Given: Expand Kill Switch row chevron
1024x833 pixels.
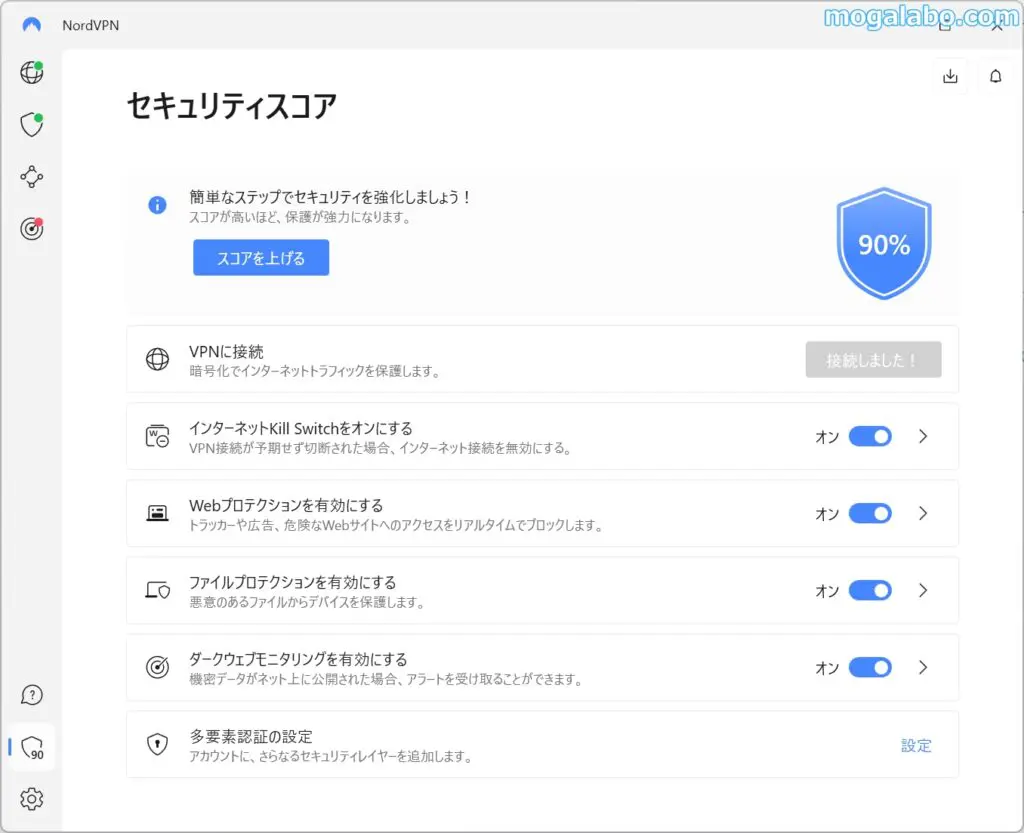Looking at the screenshot, I should pyautogui.click(x=923, y=436).
